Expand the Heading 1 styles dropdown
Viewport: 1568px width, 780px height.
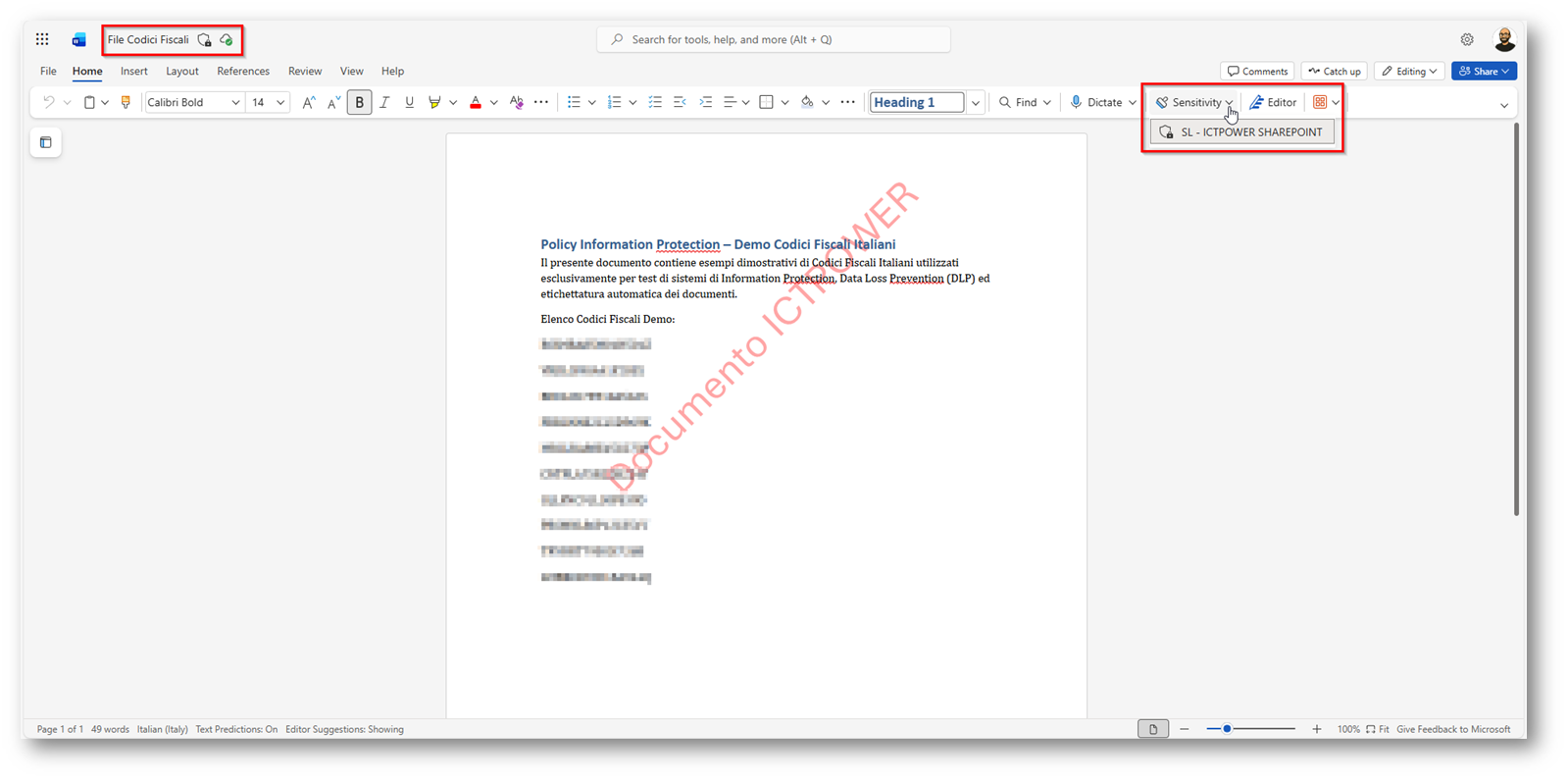[976, 102]
